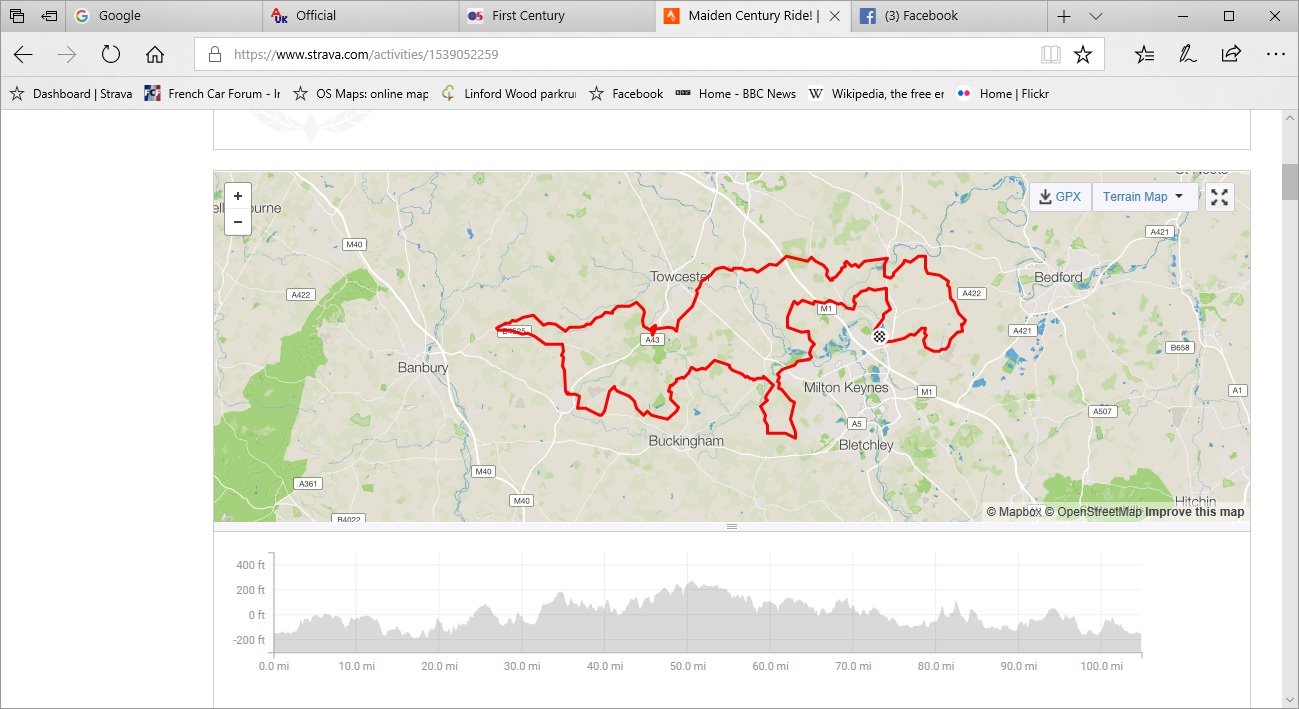
Task: Click the scrollbar down arrow
Action: [x=1290, y=700]
